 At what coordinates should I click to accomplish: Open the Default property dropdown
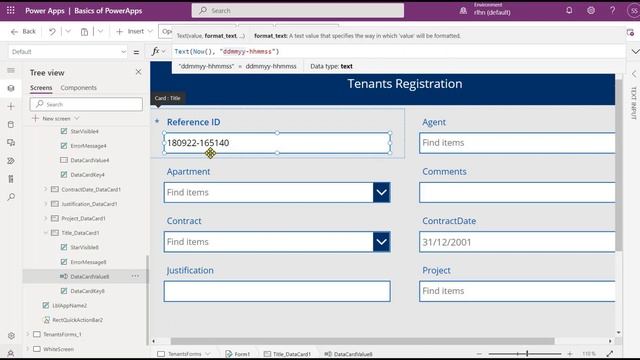68,52
